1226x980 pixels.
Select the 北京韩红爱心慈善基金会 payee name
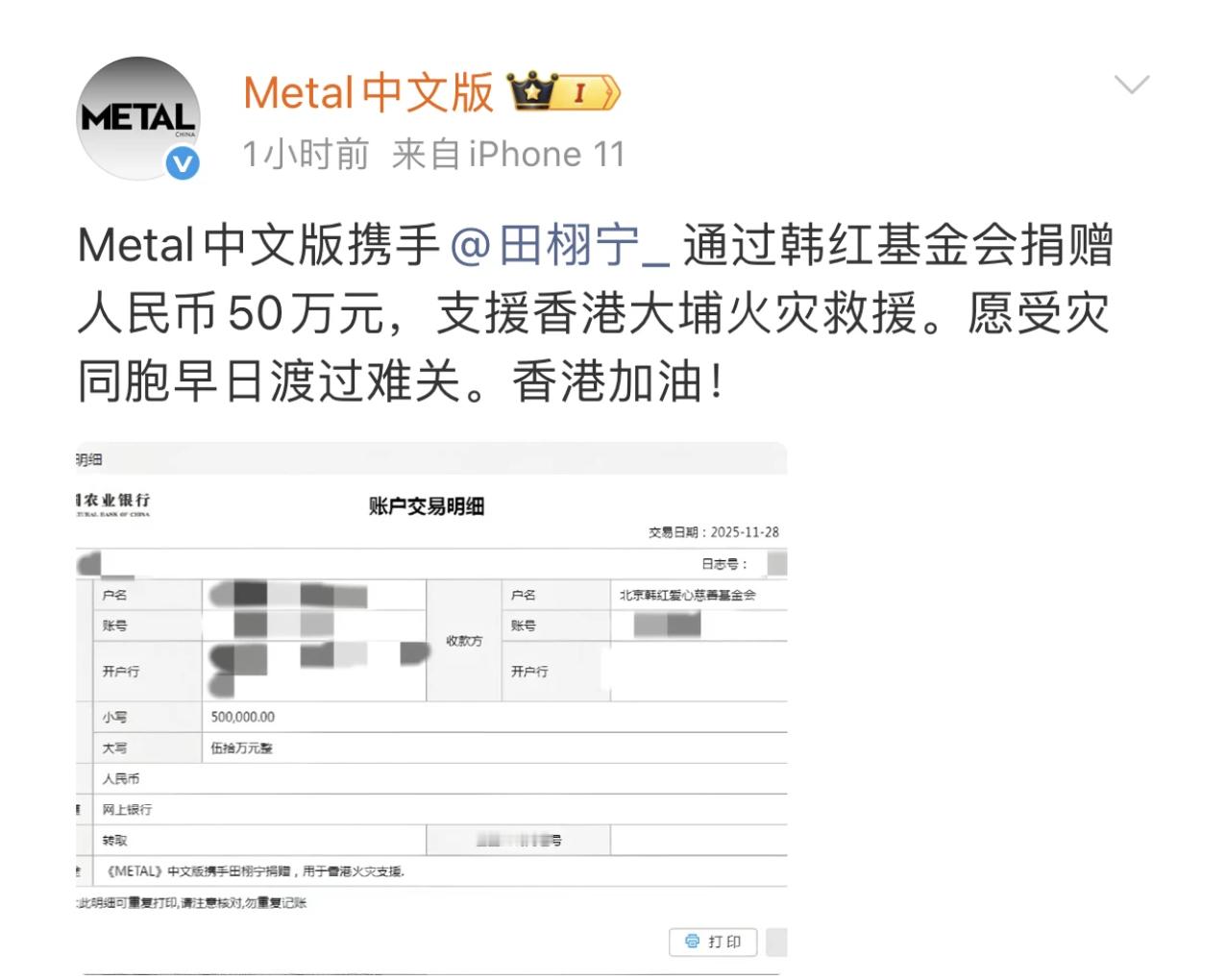[688, 595]
